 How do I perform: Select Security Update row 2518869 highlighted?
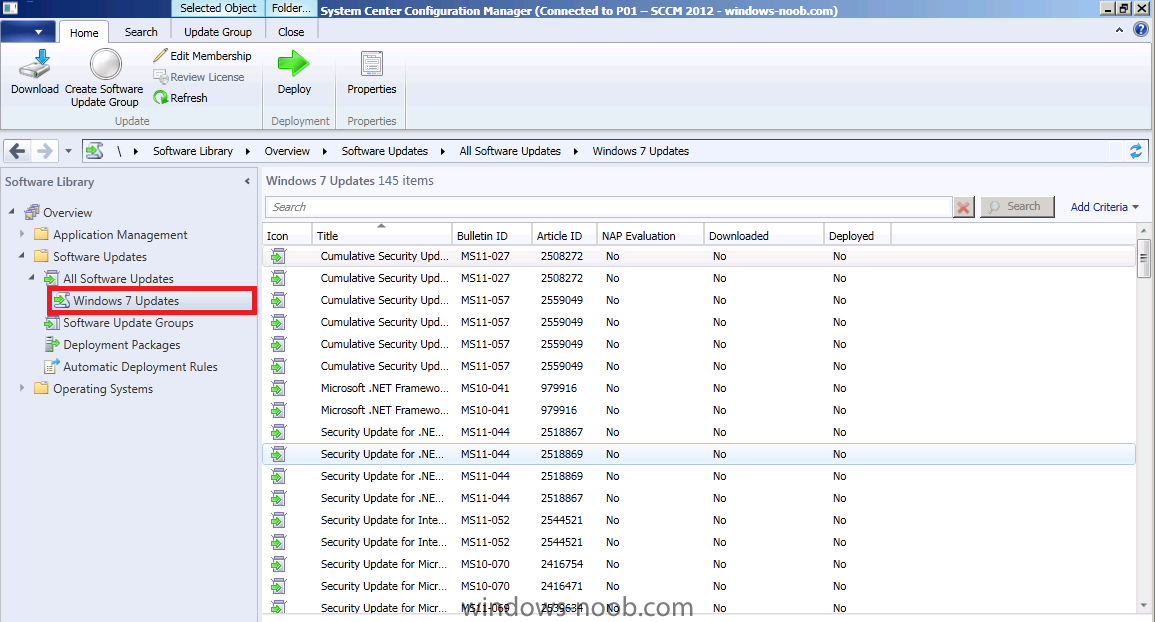tap(698, 454)
